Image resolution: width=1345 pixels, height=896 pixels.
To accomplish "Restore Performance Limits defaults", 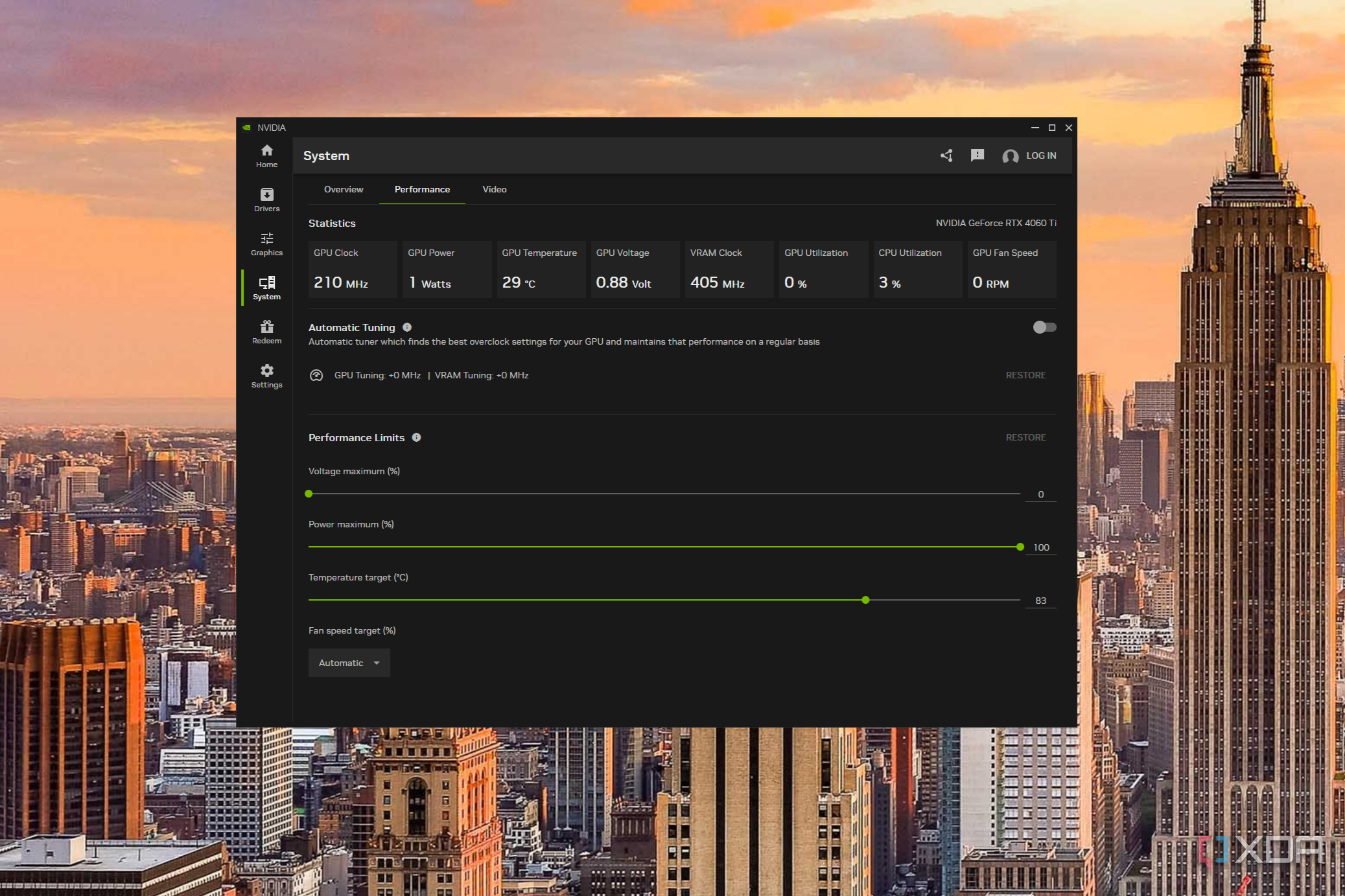I will click(1025, 437).
